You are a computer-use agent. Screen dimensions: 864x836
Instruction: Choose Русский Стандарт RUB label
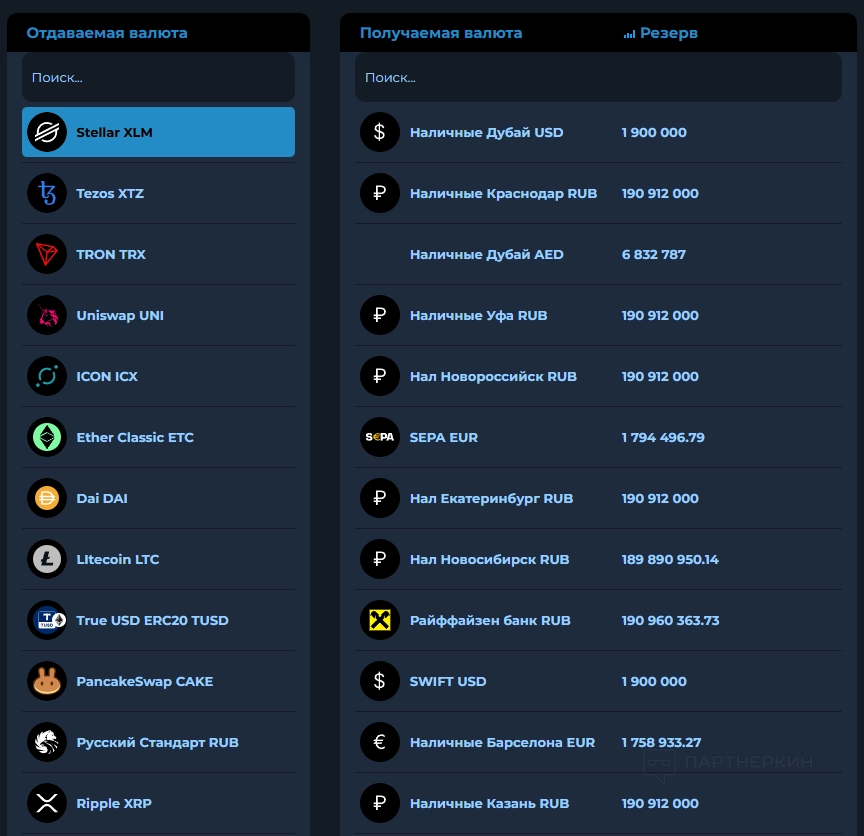pos(157,742)
